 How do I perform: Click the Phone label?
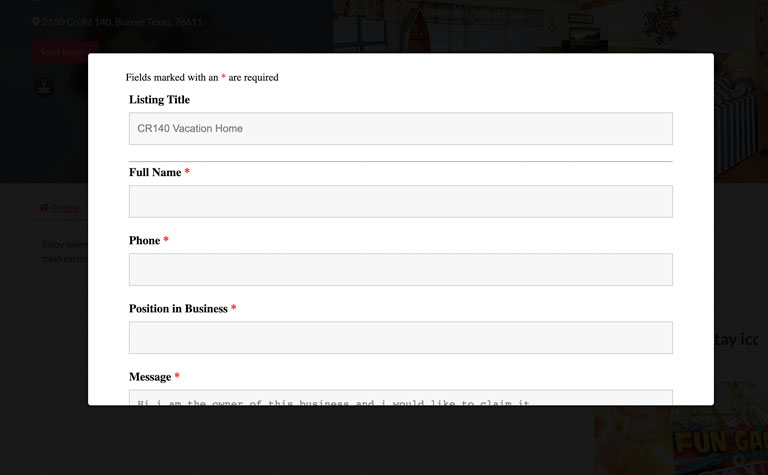pyautogui.click(x=144, y=240)
